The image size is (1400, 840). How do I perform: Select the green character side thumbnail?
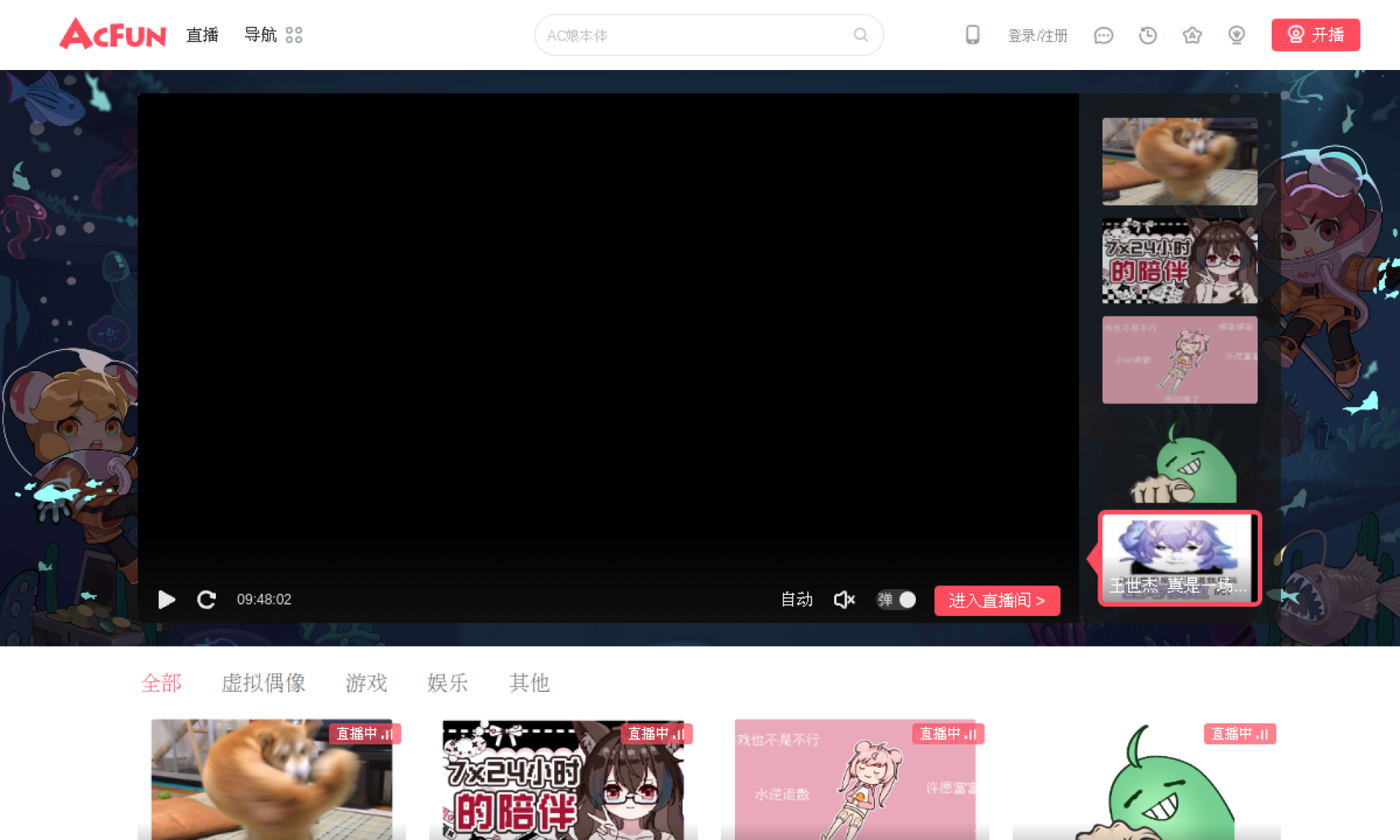coord(1180,459)
